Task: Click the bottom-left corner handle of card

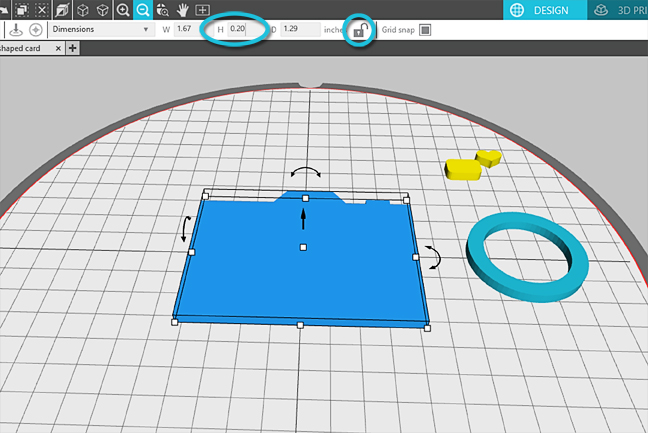Action: click(175, 322)
